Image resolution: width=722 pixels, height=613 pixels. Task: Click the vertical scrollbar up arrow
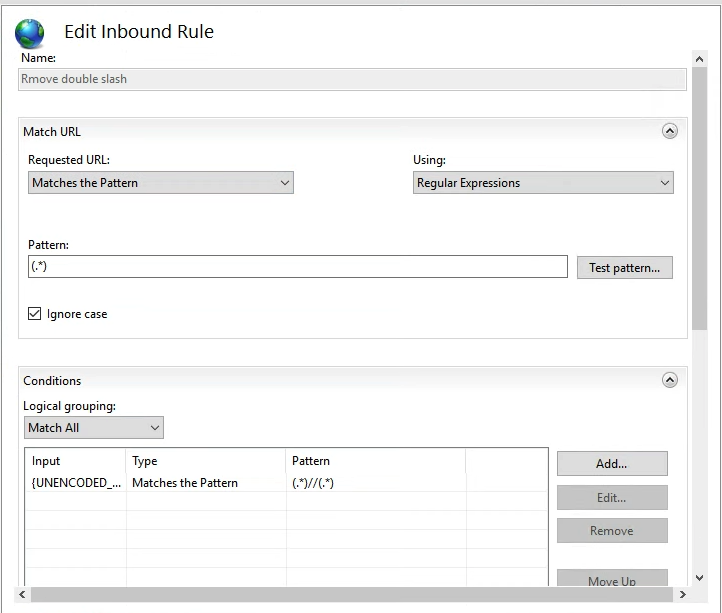coord(699,59)
